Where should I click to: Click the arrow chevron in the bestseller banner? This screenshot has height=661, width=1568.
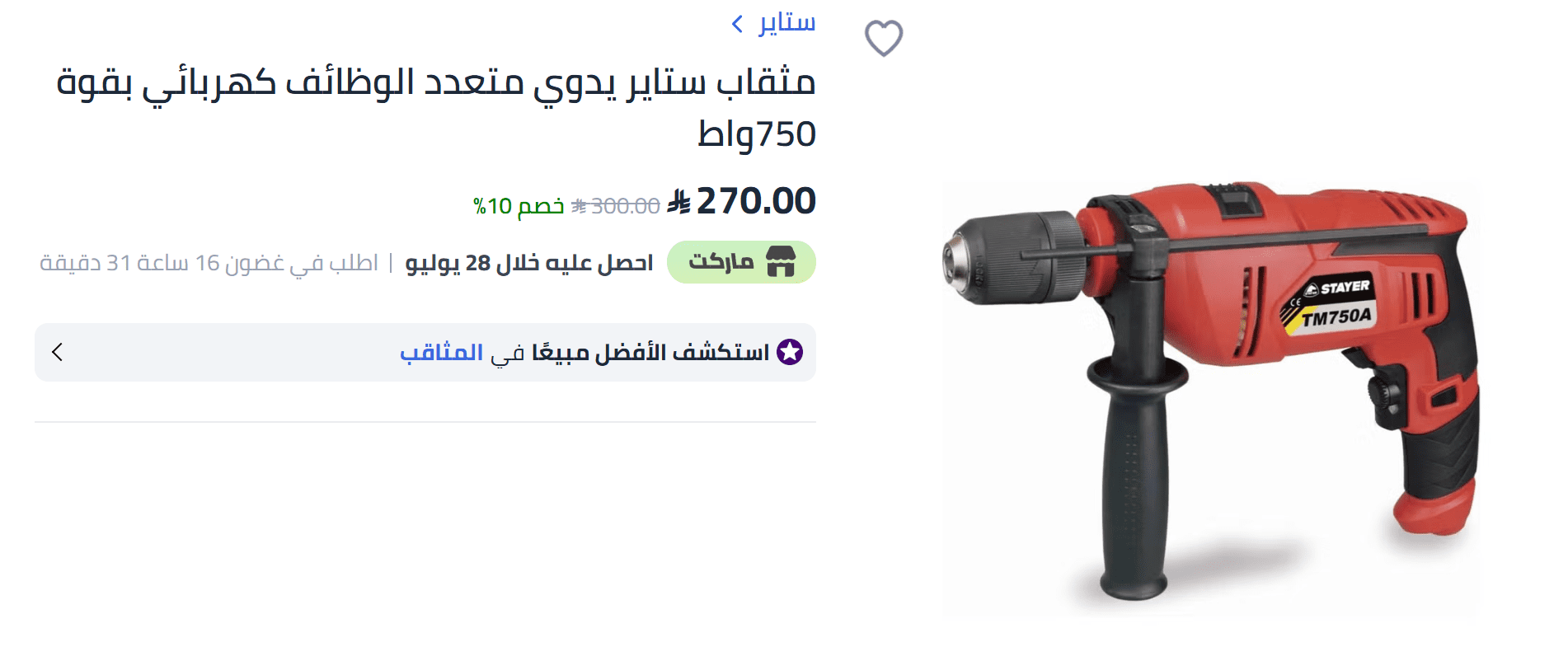pyautogui.click(x=57, y=352)
